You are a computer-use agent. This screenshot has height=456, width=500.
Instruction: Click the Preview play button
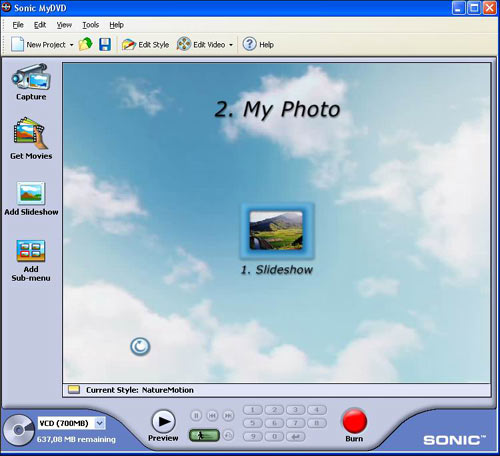pos(163,421)
